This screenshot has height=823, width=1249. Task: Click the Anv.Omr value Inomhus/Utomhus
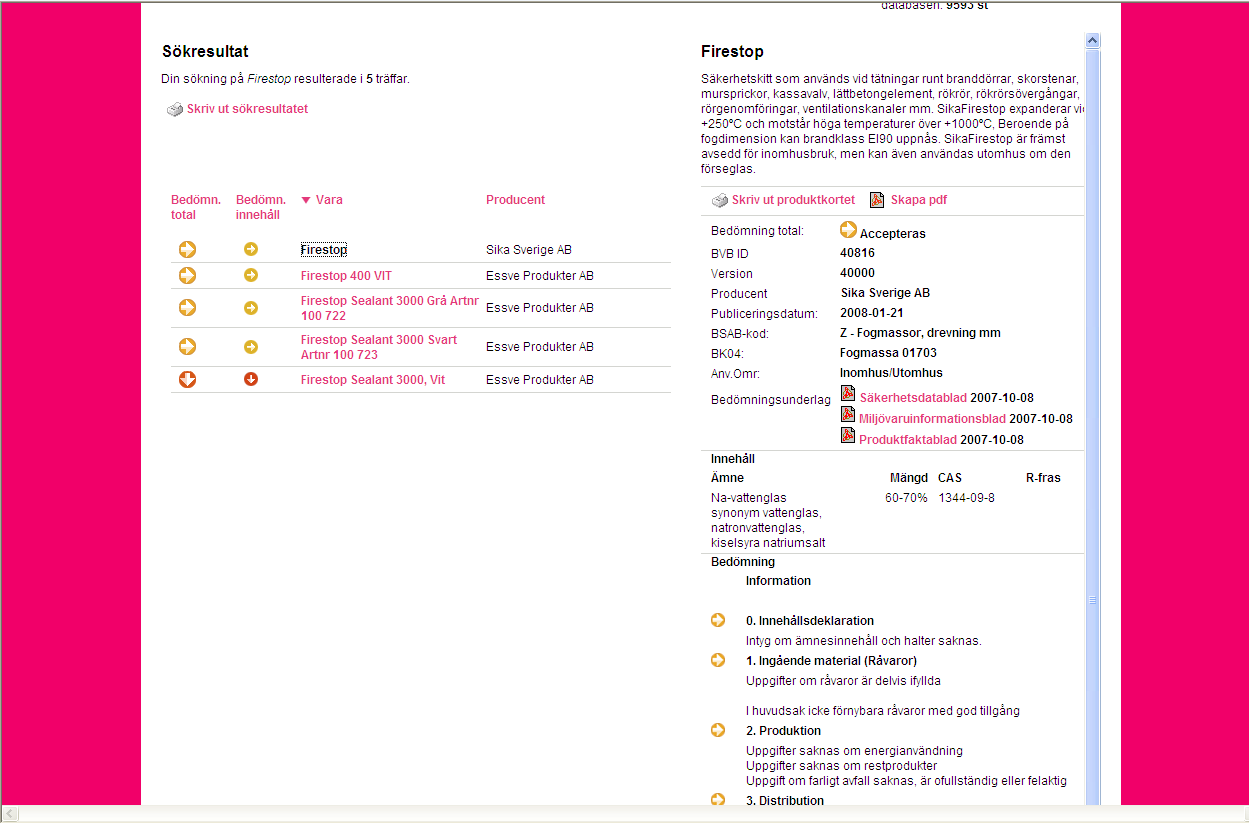891,373
